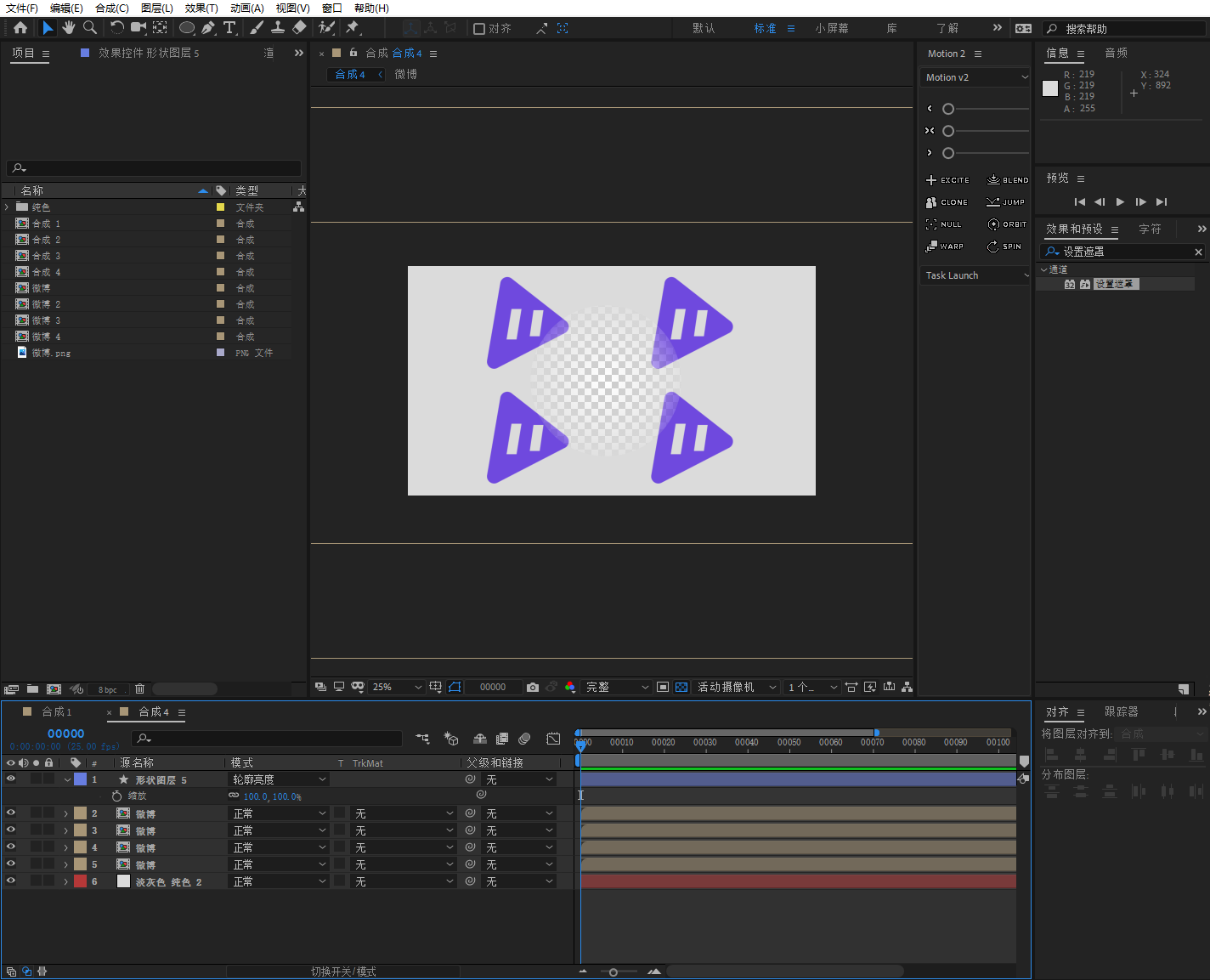Collapse the 形状图层 5 layer properties
Image resolution: width=1210 pixels, height=980 pixels.
coord(67,779)
